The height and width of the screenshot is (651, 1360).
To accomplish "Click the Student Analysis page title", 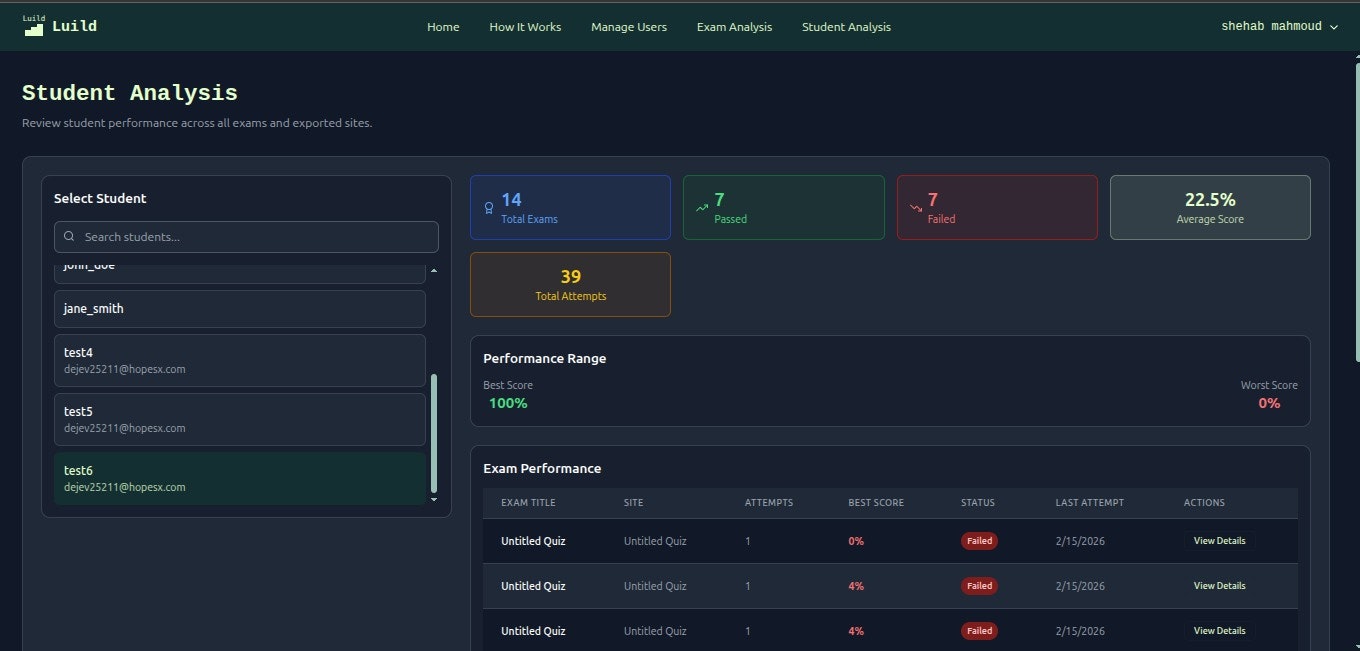I will (130, 93).
